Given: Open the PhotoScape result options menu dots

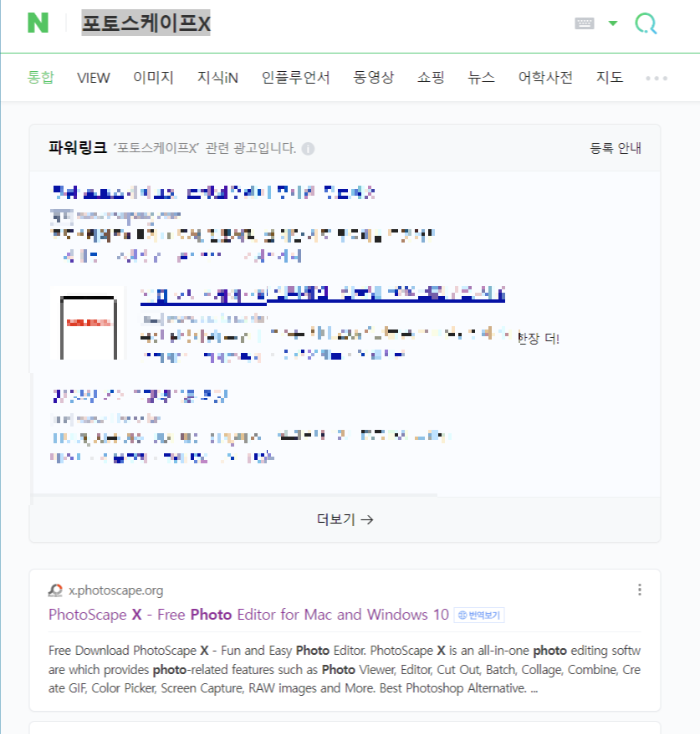Looking at the screenshot, I should tap(640, 590).
